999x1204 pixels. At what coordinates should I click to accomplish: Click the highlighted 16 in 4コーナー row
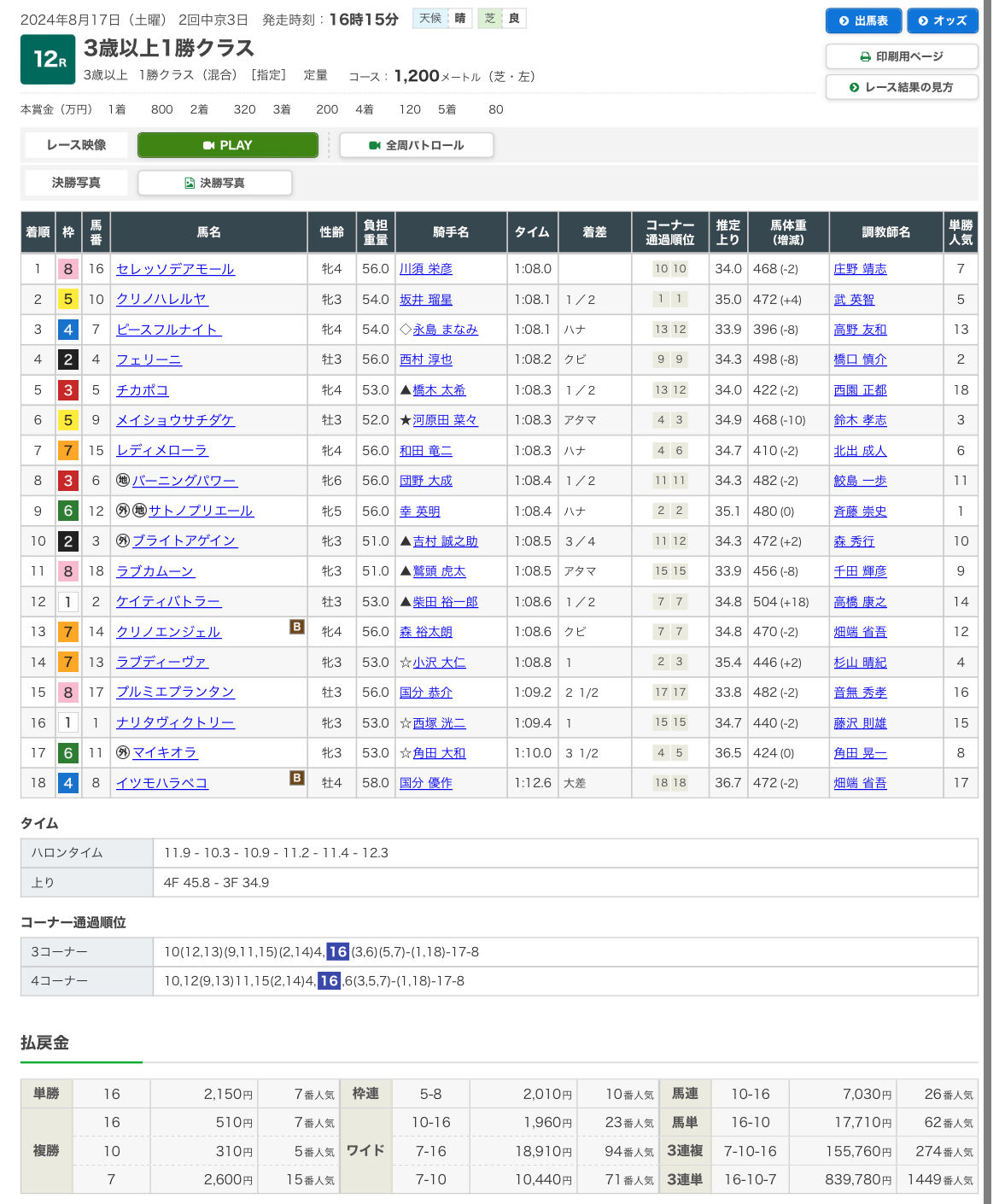tap(329, 981)
